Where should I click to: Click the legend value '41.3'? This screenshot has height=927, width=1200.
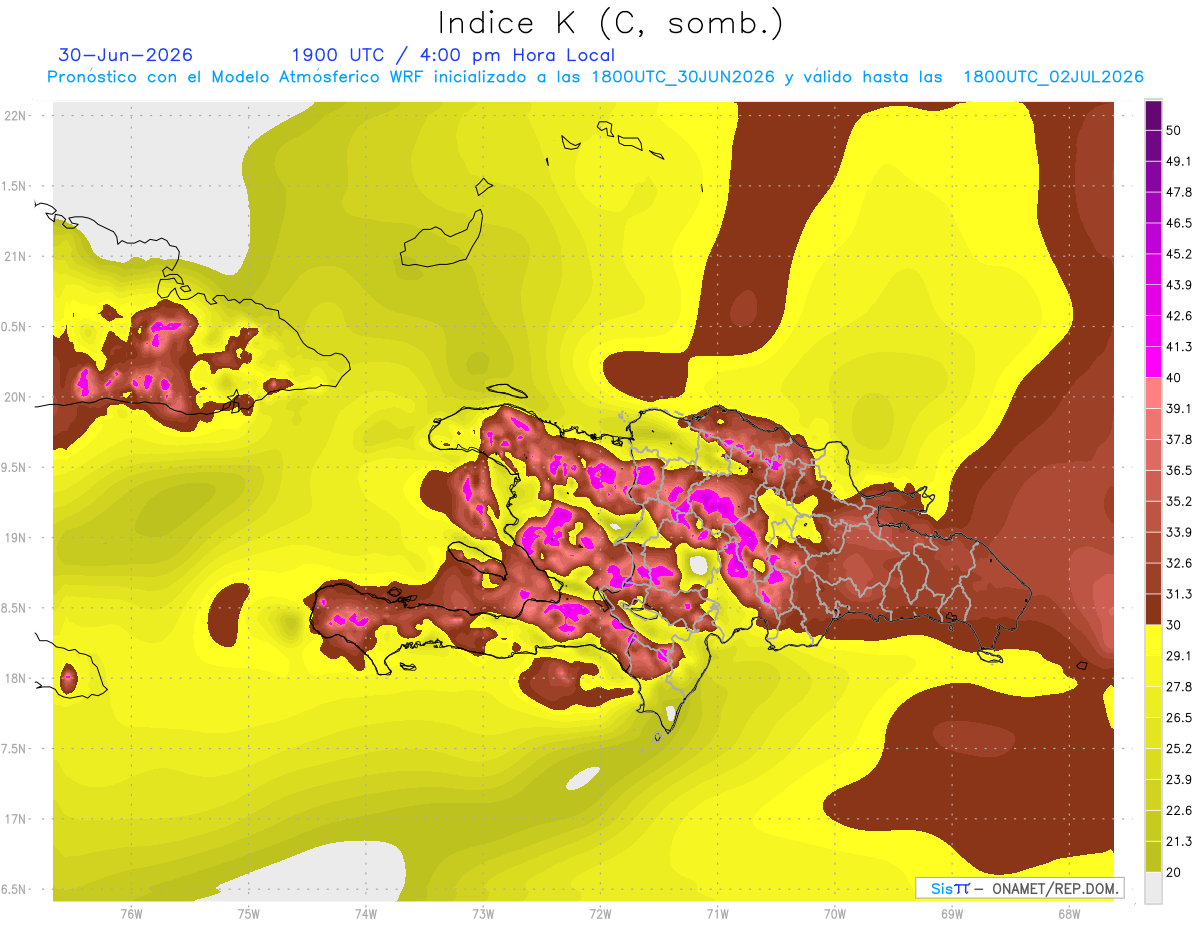pos(1179,347)
